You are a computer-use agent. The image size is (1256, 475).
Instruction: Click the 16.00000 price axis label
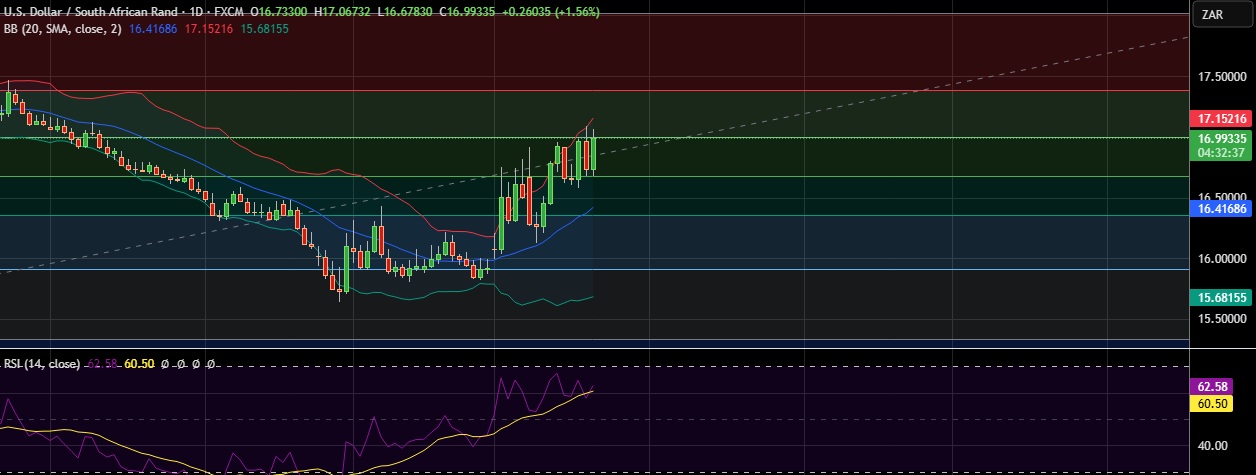pyautogui.click(x=1223, y=258)
